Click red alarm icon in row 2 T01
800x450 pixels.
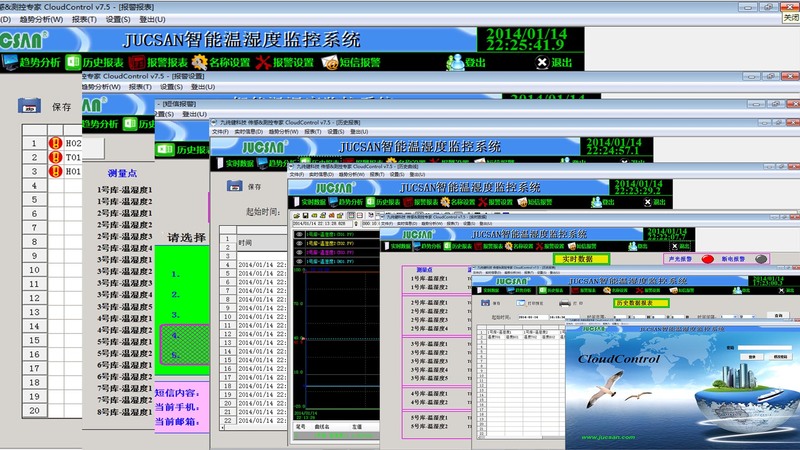coord(56,157)
